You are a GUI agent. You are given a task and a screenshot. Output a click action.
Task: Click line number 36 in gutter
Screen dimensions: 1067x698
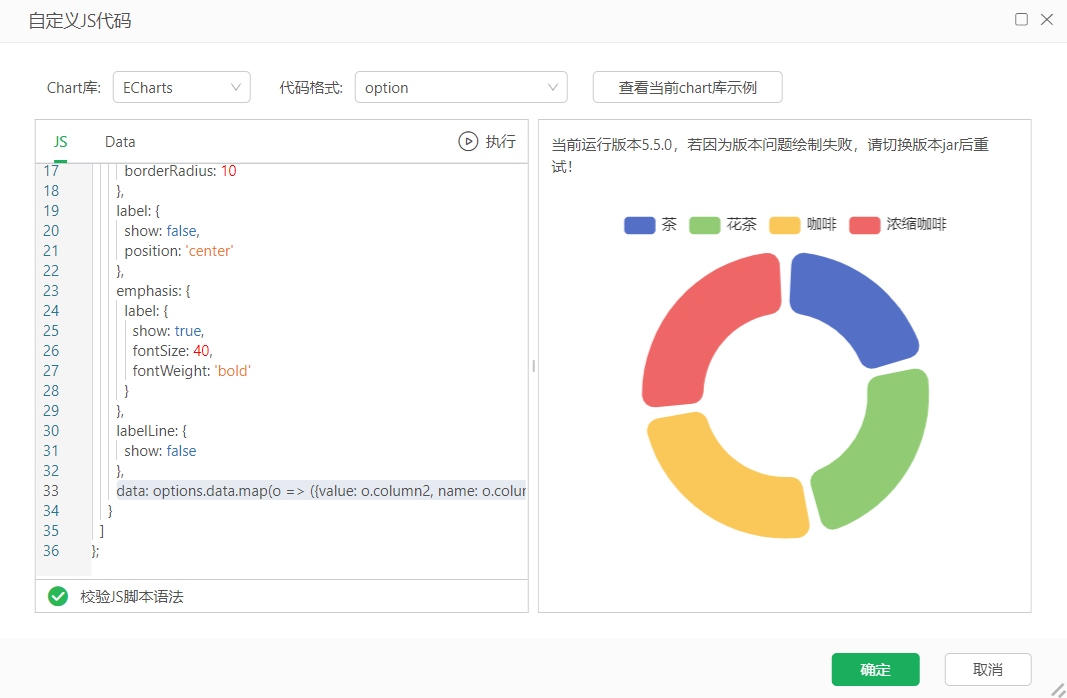[51, 550]
